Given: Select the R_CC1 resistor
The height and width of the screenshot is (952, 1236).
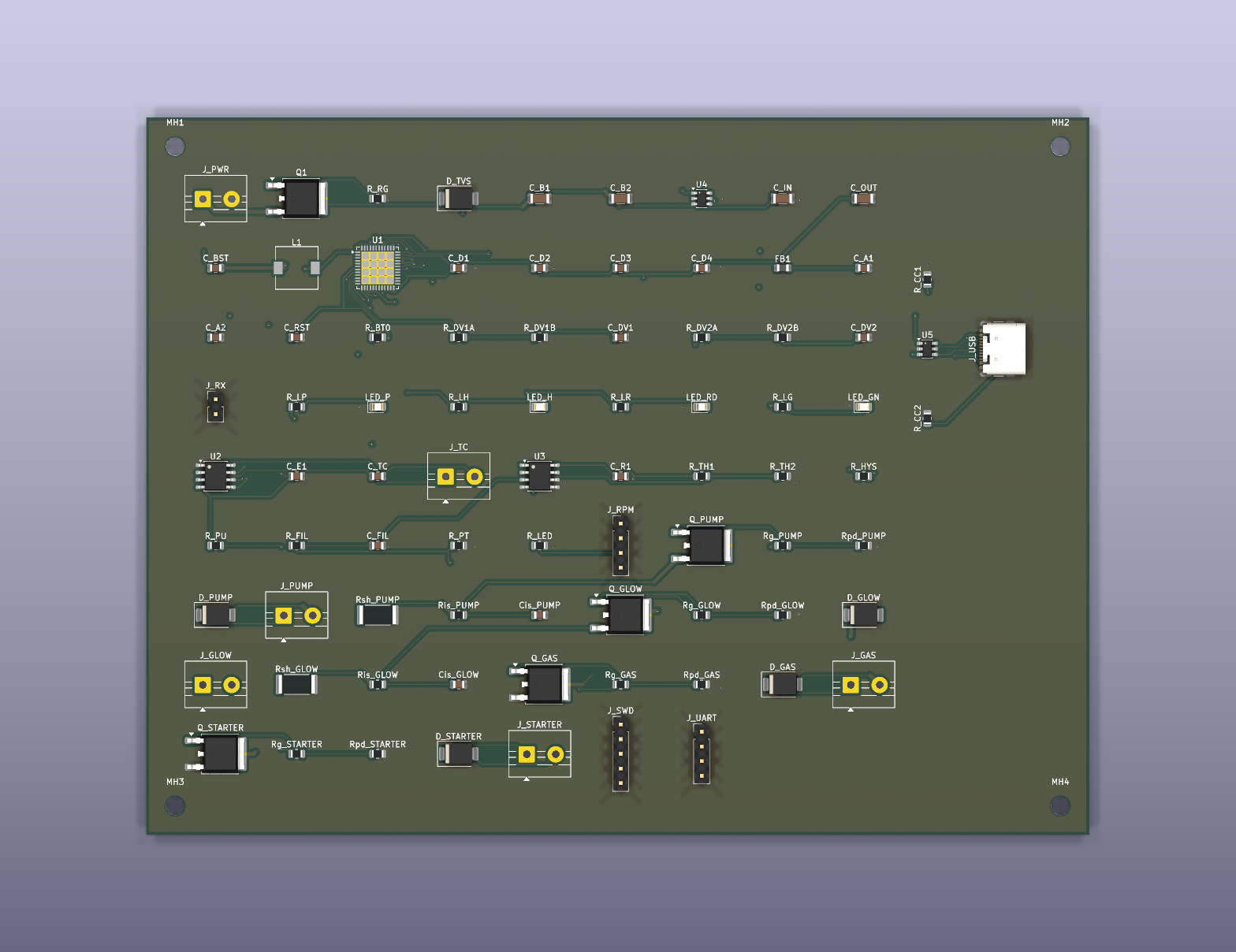Looking at the screenshot, I should [927, 279].
